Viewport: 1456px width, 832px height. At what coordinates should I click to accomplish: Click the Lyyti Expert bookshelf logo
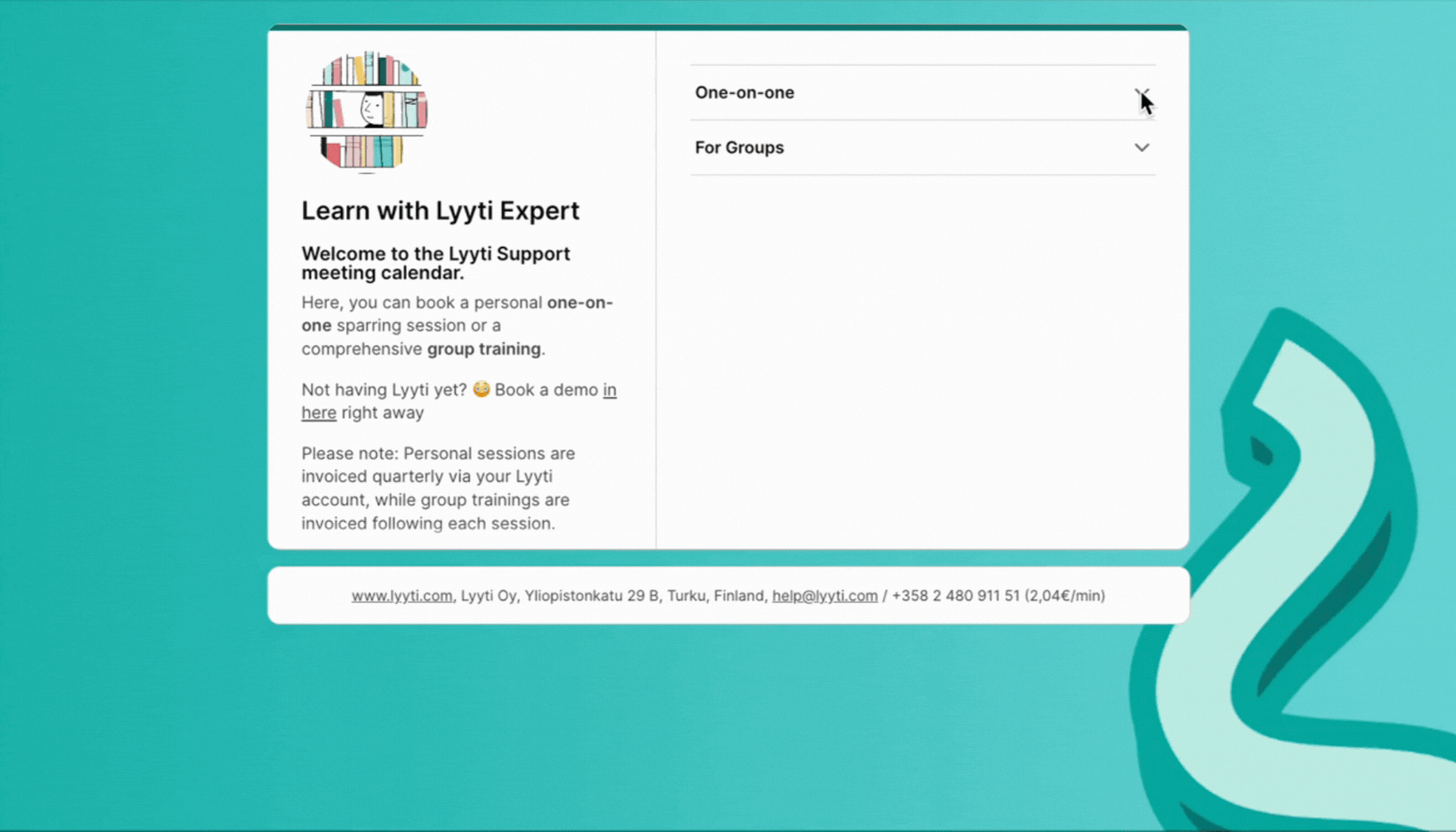367,112
